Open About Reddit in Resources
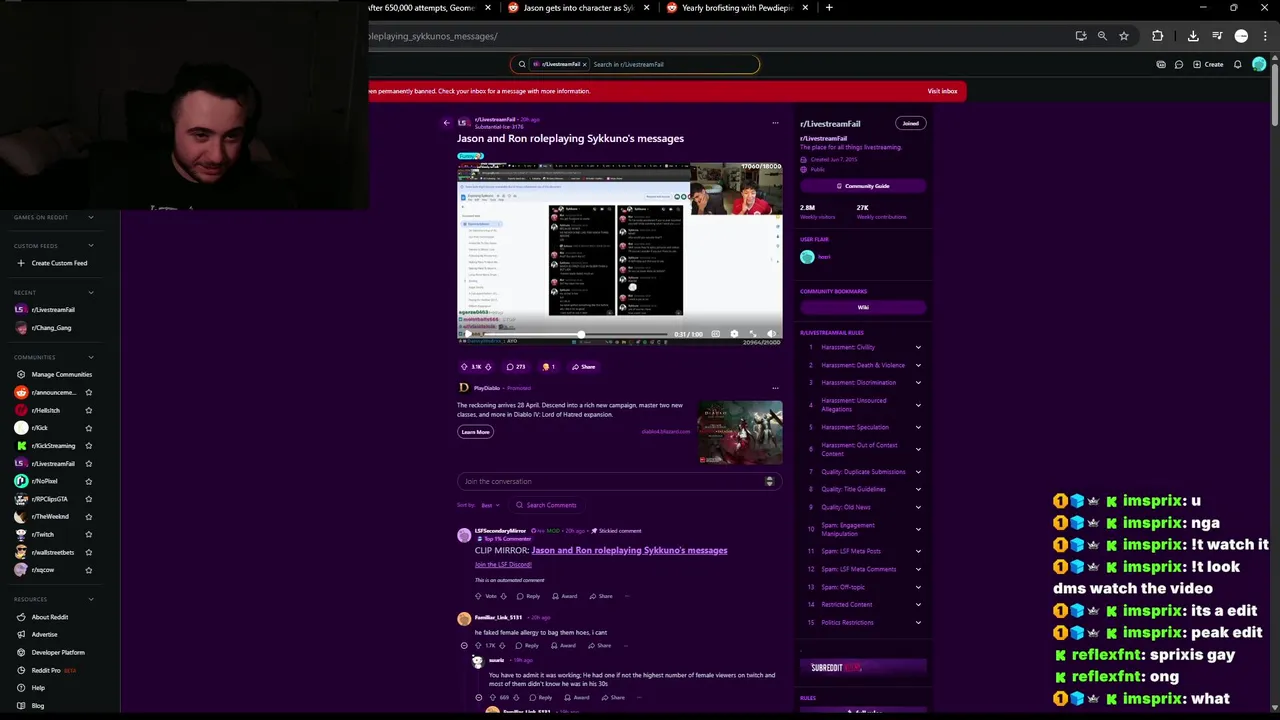 49,617
